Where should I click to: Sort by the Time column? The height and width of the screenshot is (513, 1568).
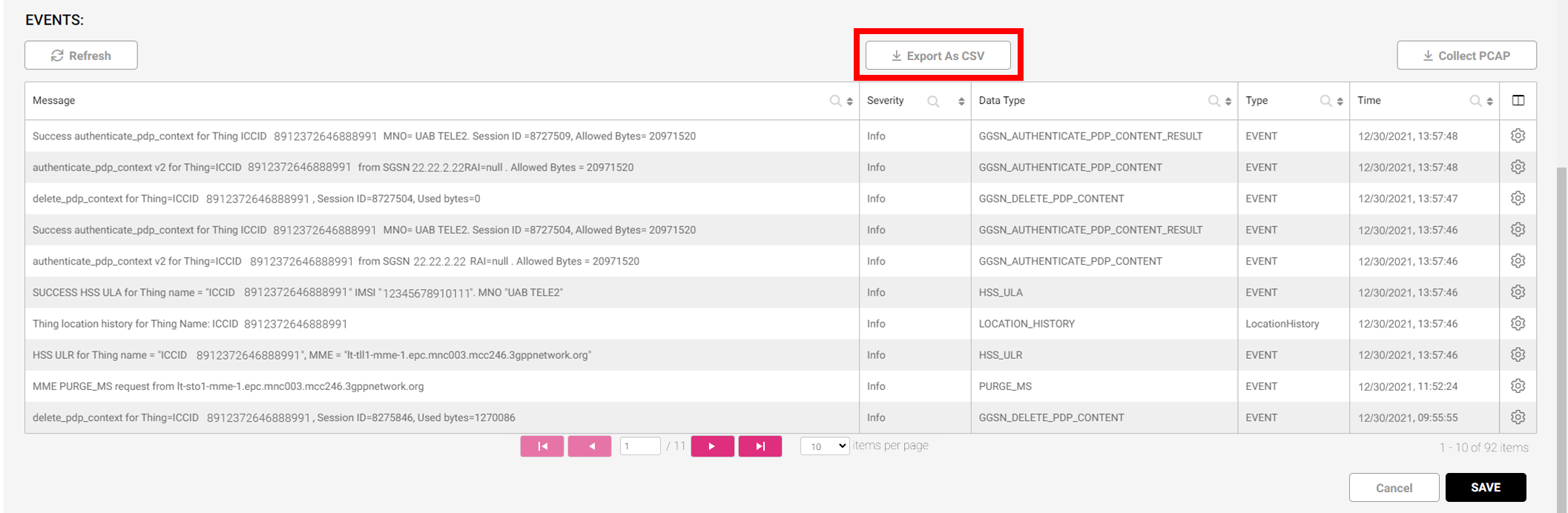click(x=1490, y=102)
